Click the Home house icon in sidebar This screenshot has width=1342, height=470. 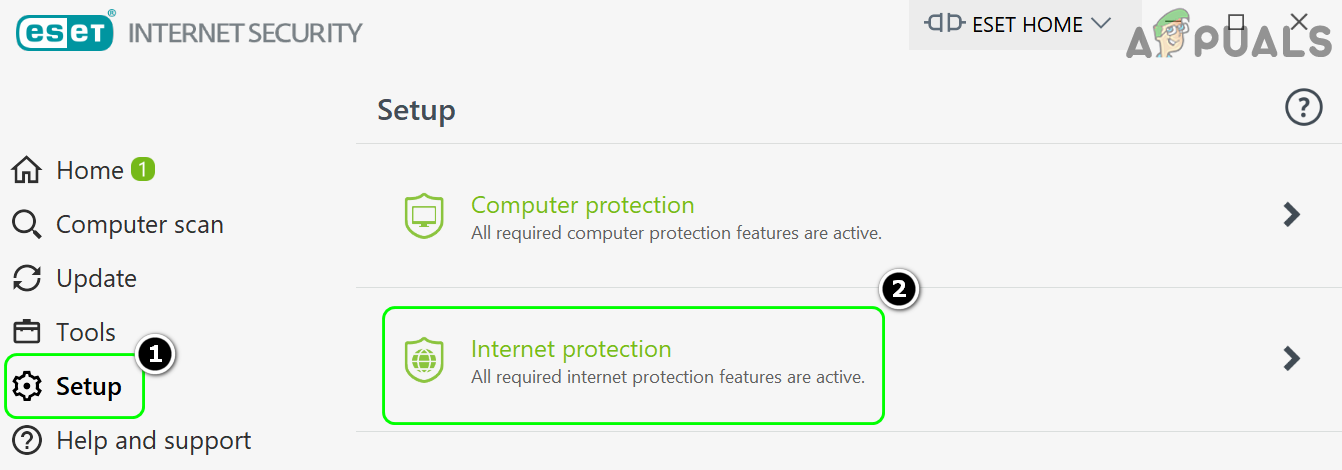[x=27, y=171]
